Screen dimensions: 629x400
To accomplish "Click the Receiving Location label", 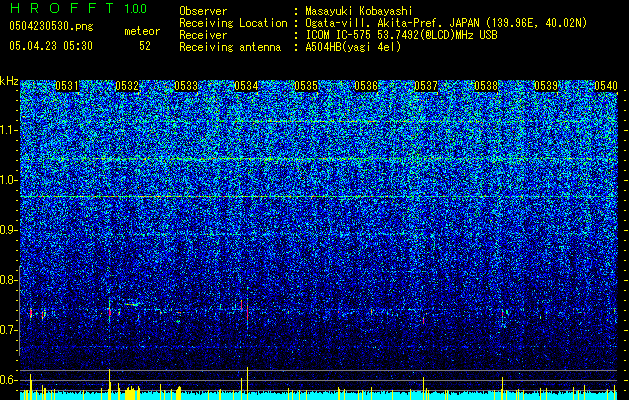I will (233, 23).
